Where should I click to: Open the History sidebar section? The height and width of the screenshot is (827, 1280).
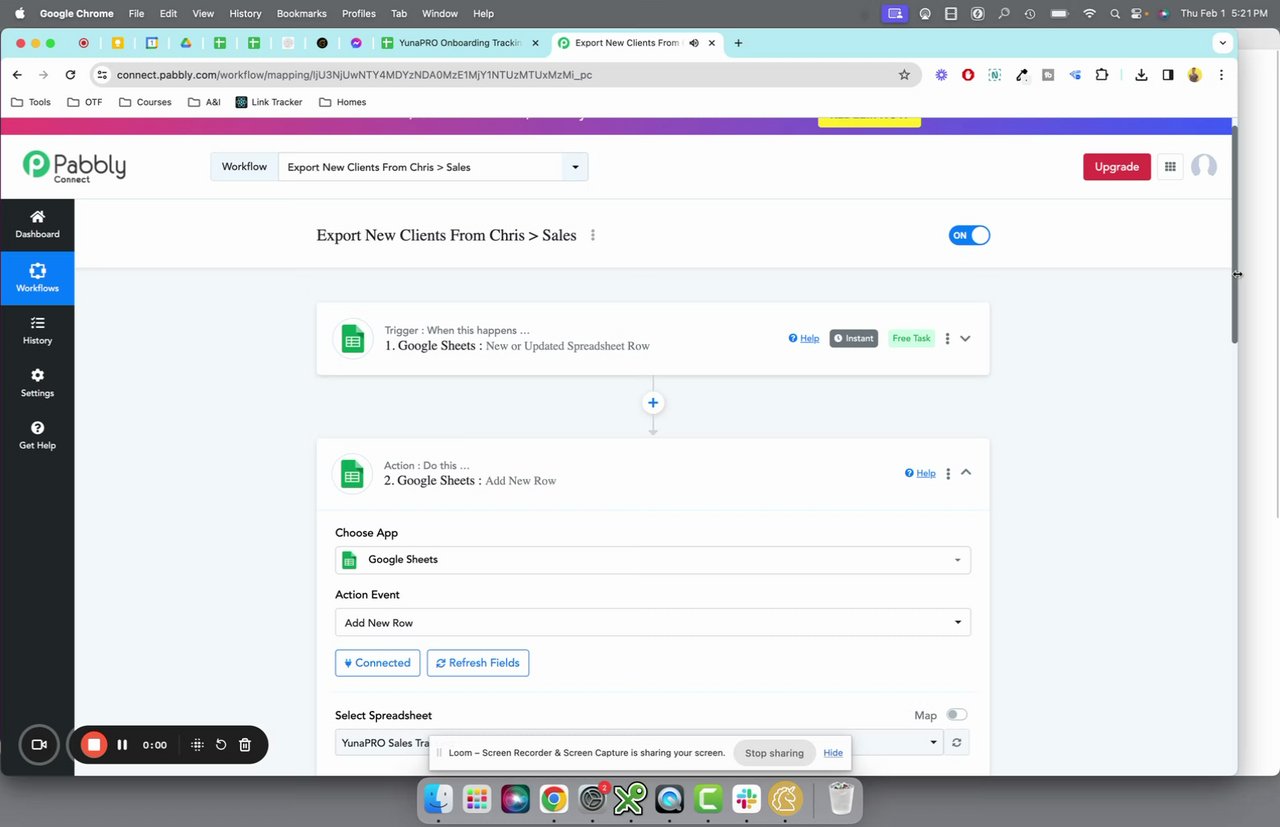(37, 330)
